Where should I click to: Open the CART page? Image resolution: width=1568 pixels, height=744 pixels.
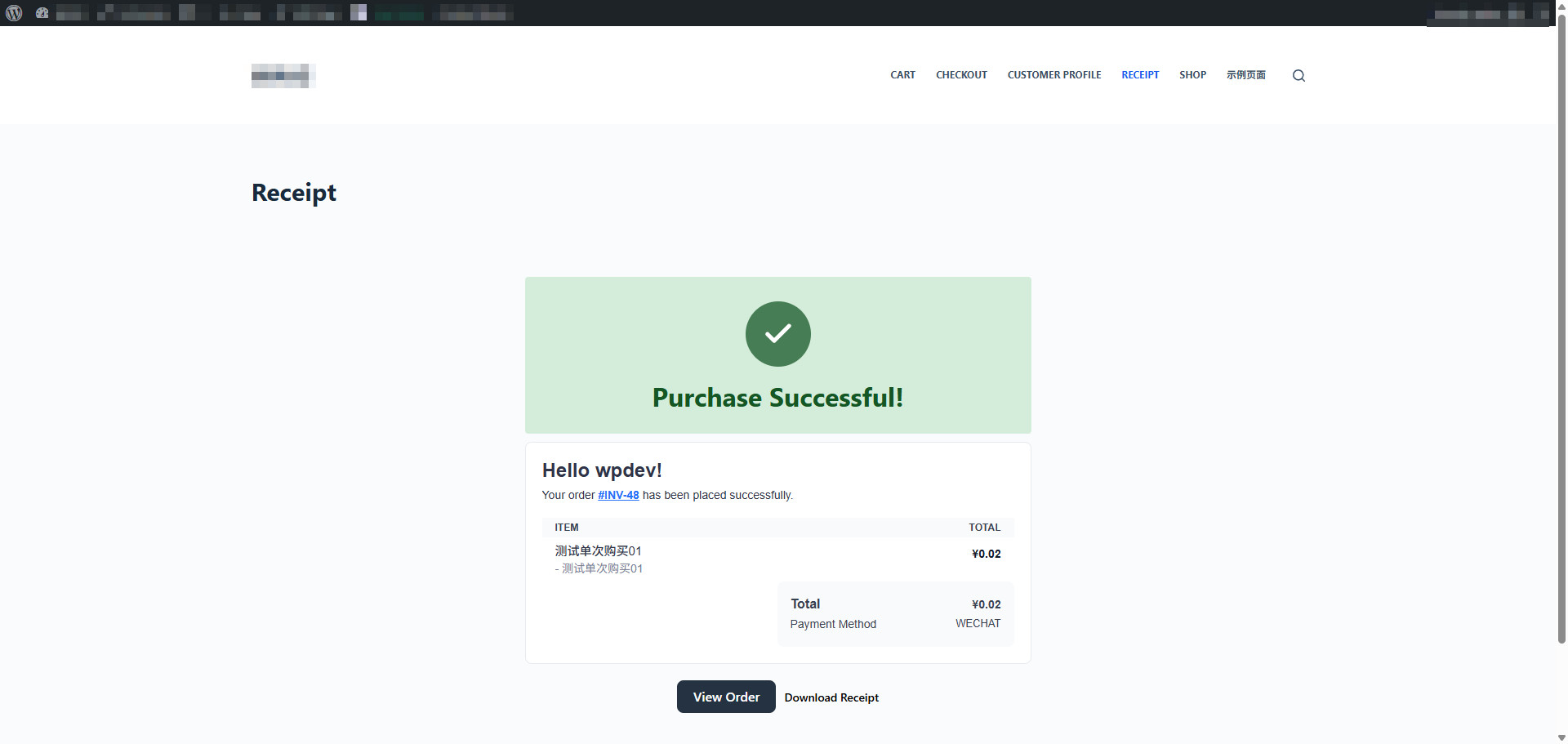click(902, 74)
